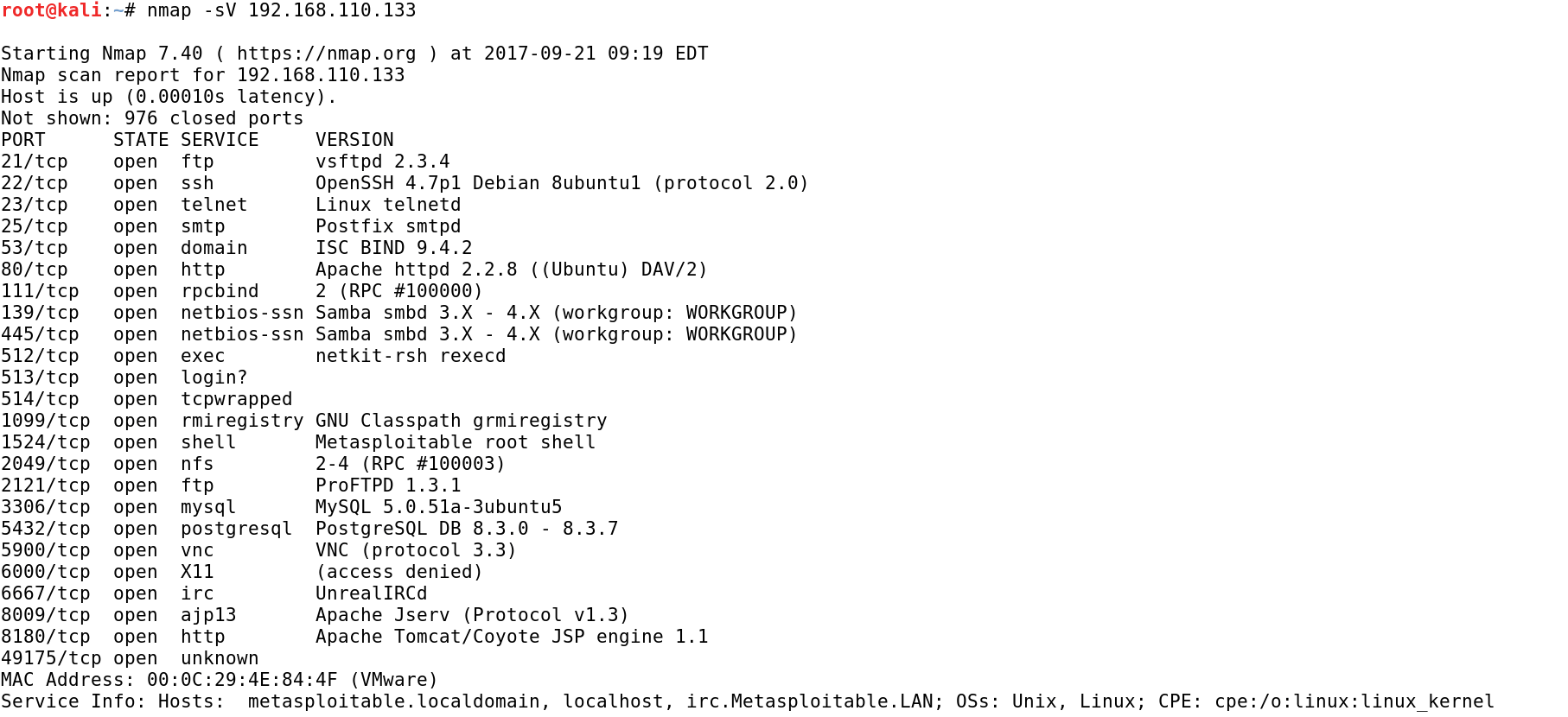The image size is (1568, 717).
Task: Click the MAC address 00:0C:29:4E:84:4F
Action: 242,680
